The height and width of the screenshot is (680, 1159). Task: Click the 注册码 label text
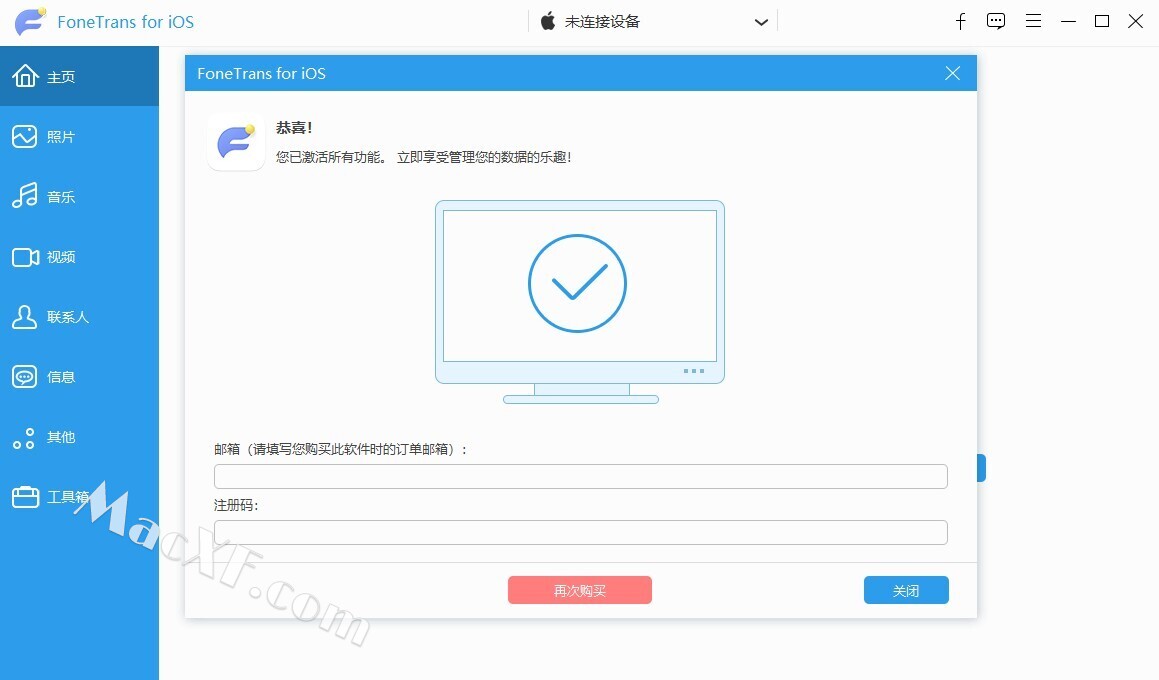coord(236,506)
